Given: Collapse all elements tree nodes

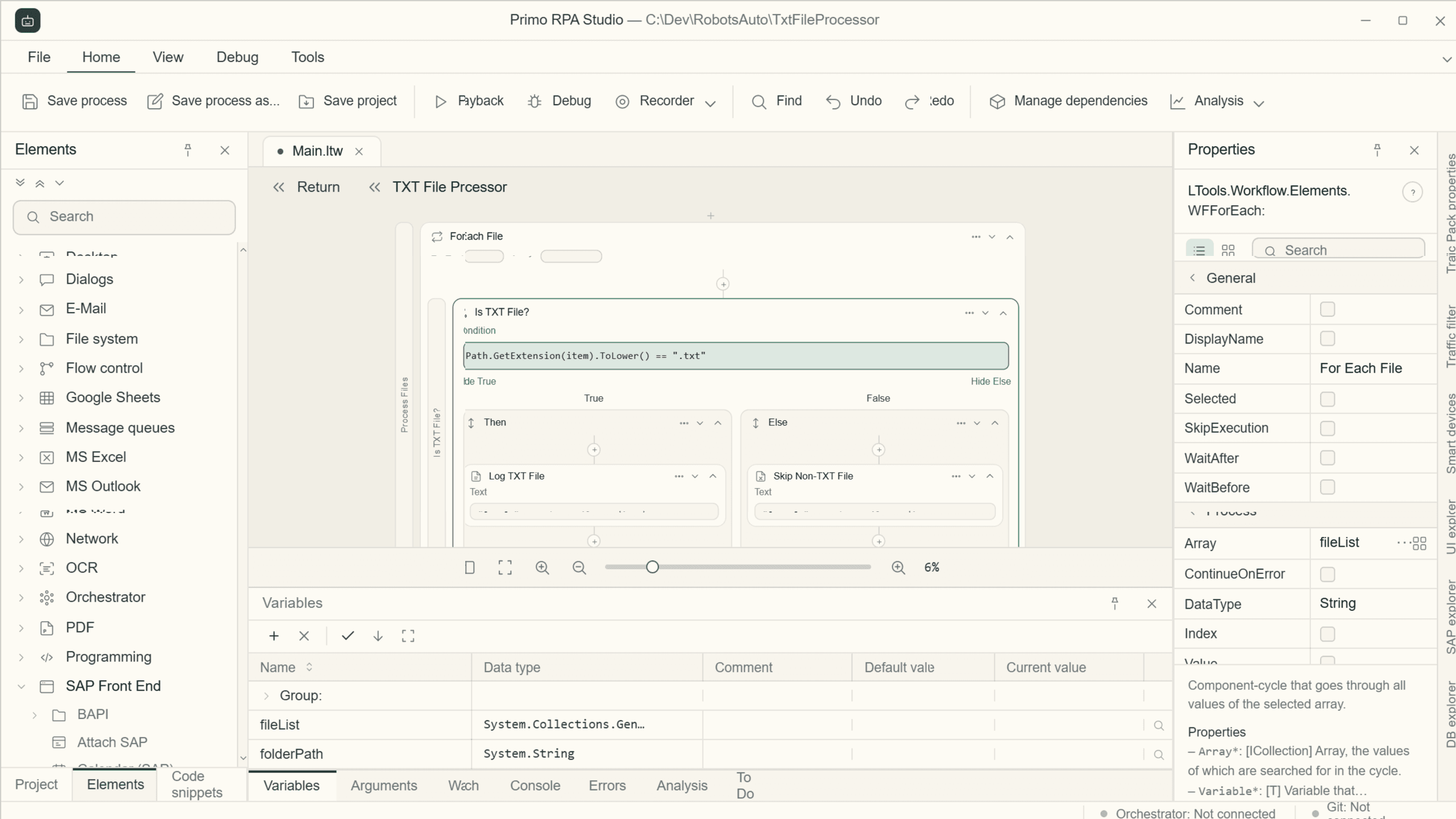Looking at the screenshot, I should pyautogui.click(x=40, y=183).
